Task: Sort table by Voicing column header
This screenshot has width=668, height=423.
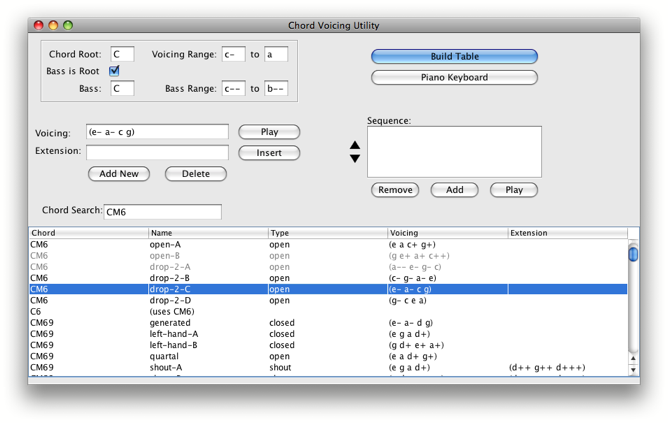Action: (x=447, y=233)
